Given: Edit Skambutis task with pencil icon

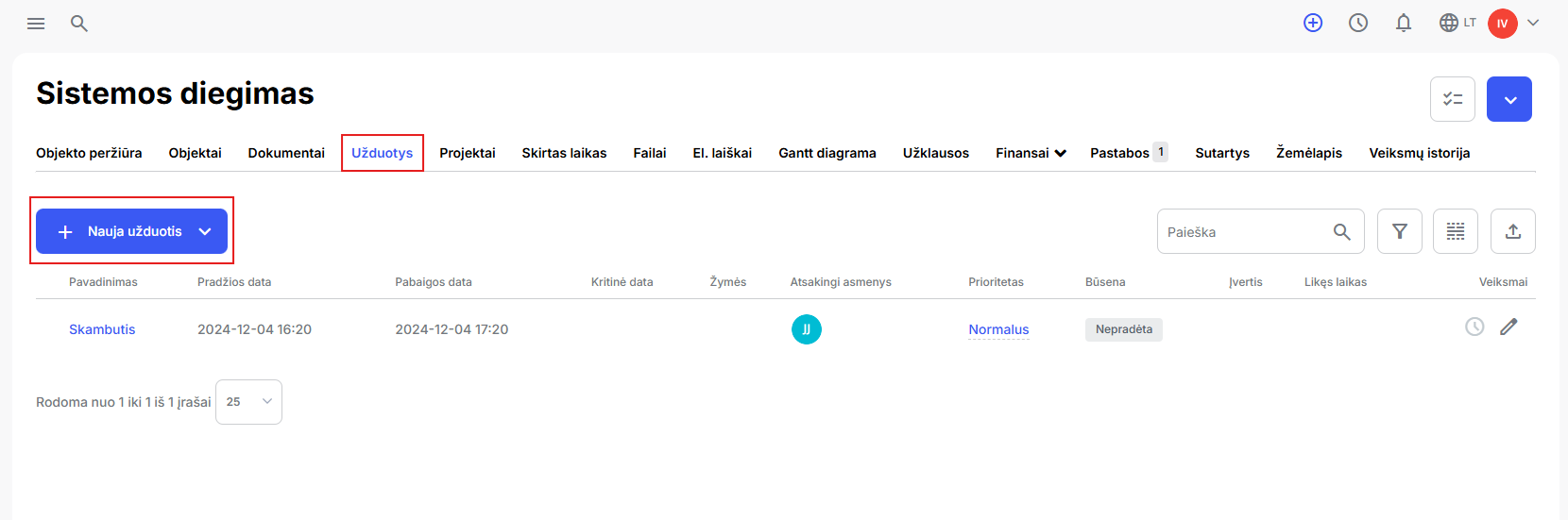Looking at the screenshot, I should pos(1508,327).
